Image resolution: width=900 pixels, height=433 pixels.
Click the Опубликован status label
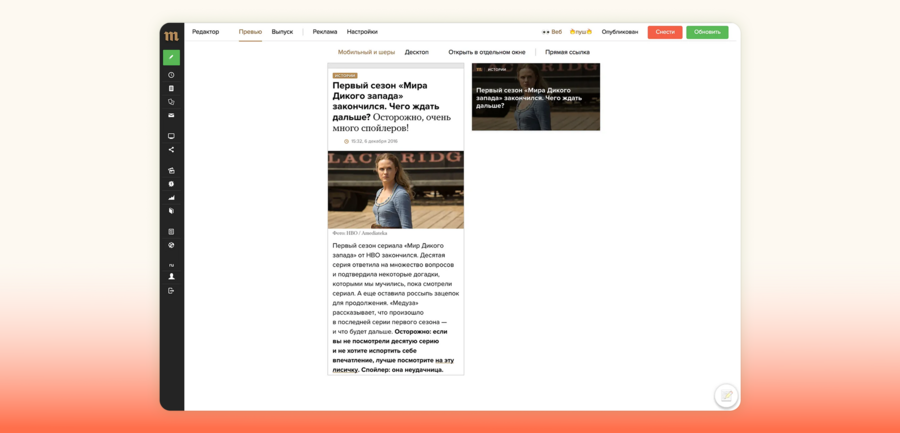619,32
